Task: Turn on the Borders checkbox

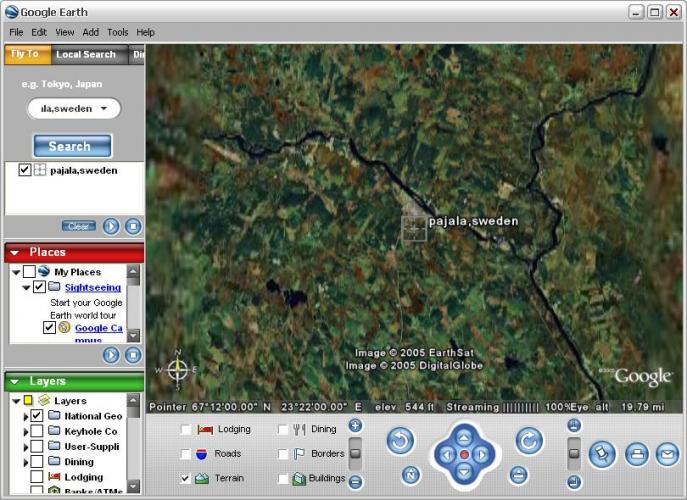Action: pos(284,454)
